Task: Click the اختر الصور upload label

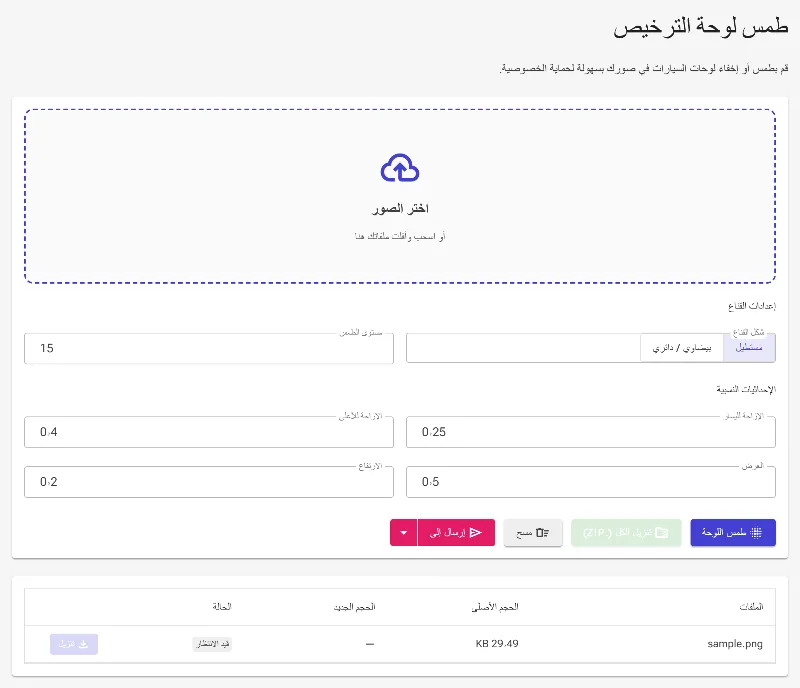Action: coord(400,208)
